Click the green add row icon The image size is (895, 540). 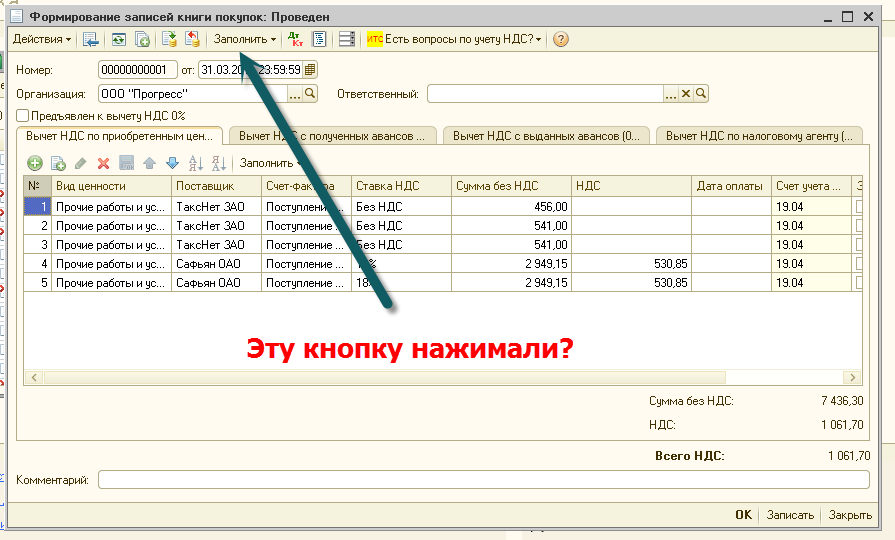34,163
